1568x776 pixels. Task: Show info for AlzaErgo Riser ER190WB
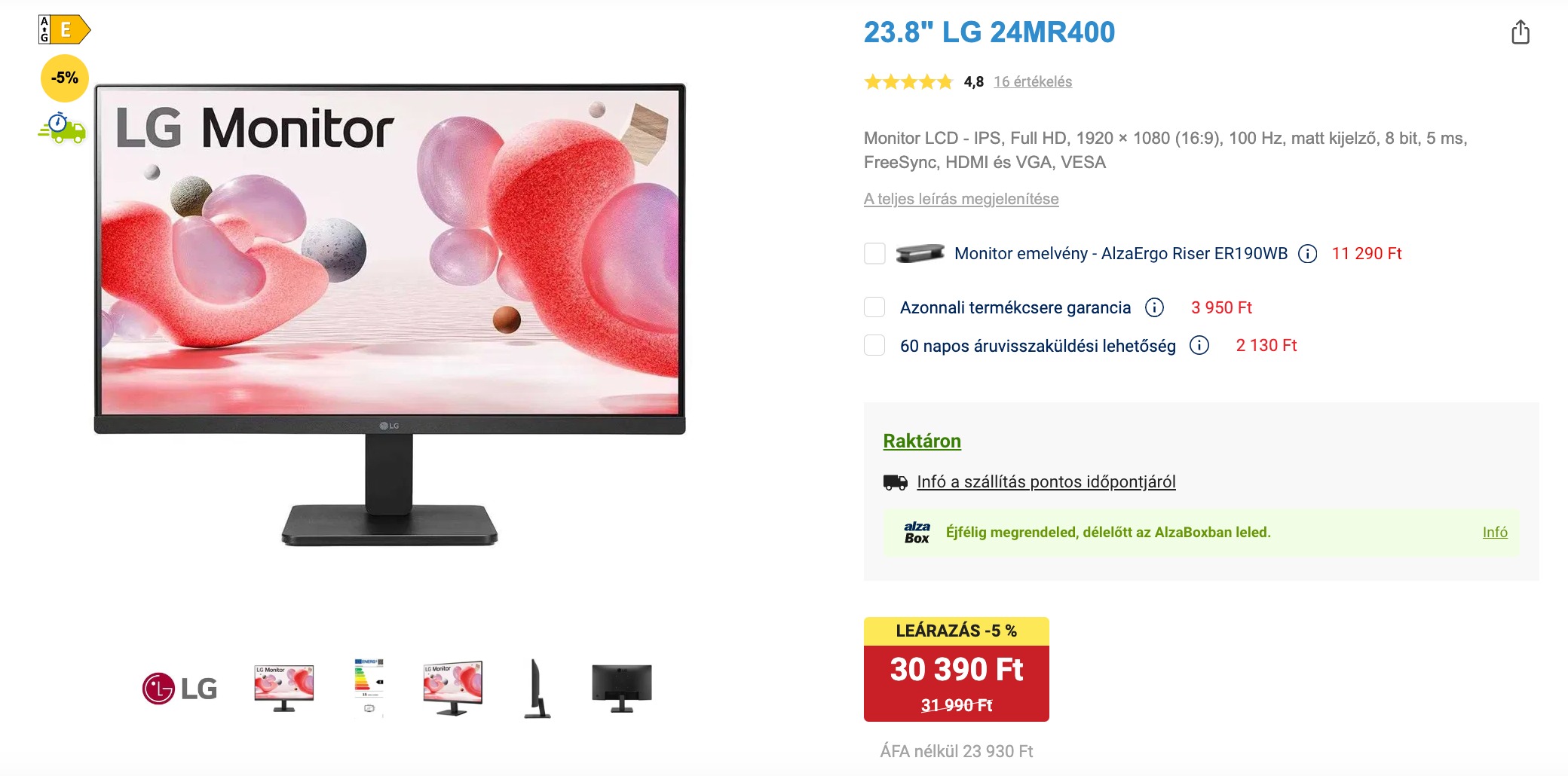point(1308,254)
